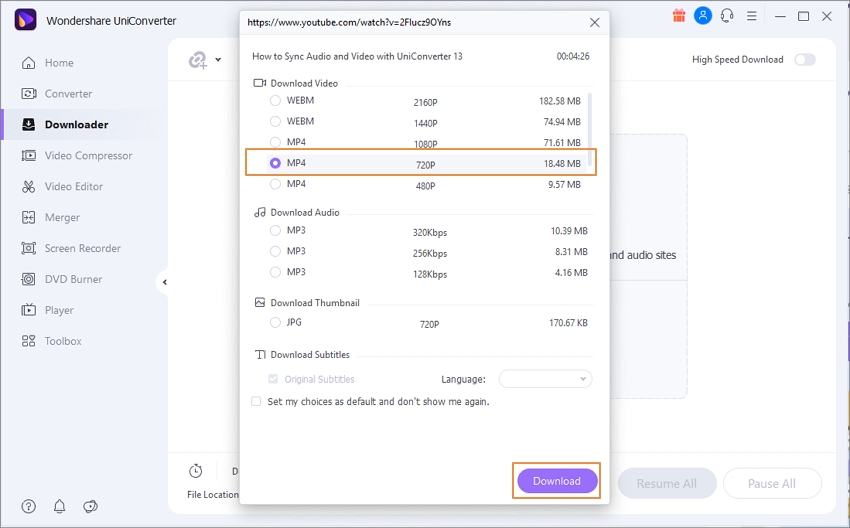Viewport: 850px width, 528px height.
Task: Open the Video Compressor sidebar tab
Action: pos(88,156)
